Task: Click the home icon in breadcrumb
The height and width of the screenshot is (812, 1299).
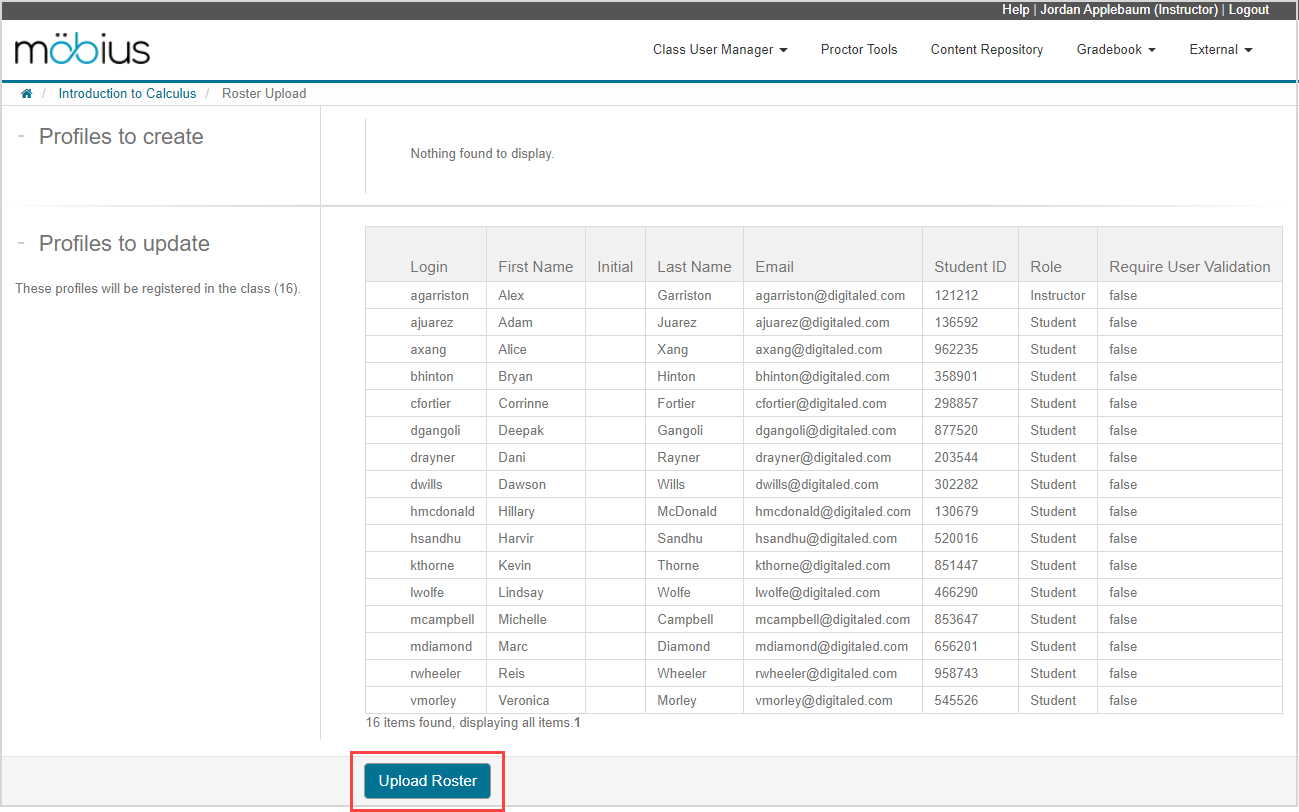Action: coord(27,94)
